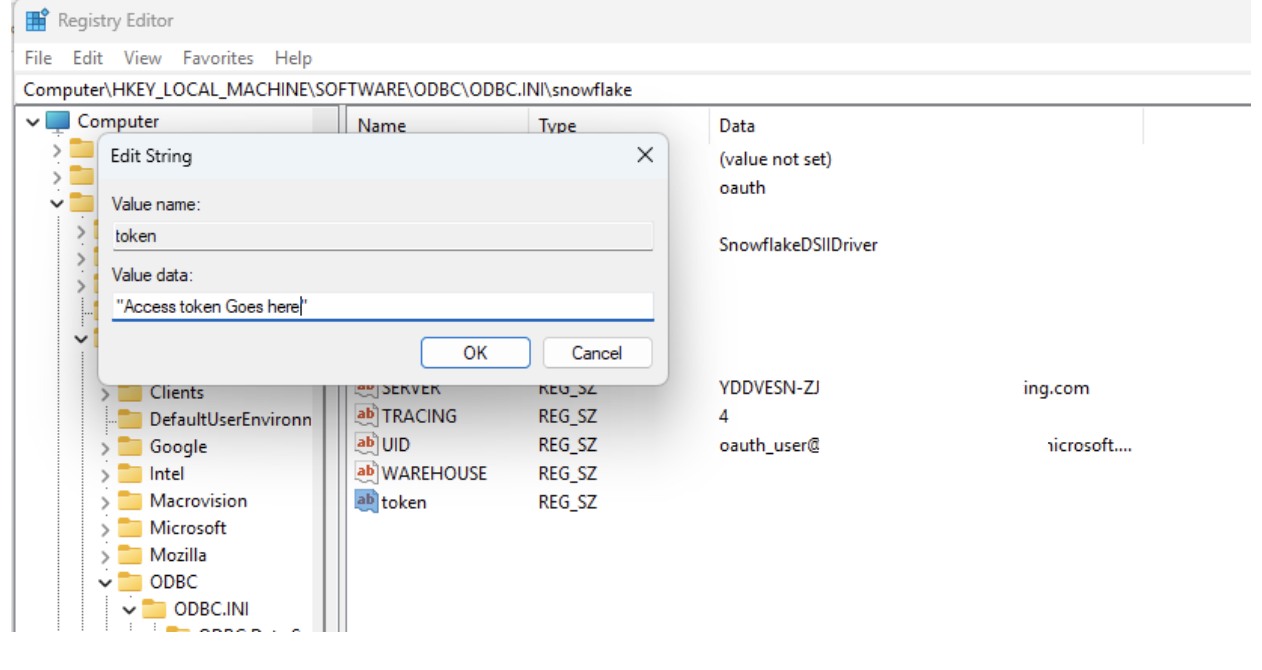The image size is (1262, 670).
Task: Select the Google folder icon
Action: pos(130,446)
